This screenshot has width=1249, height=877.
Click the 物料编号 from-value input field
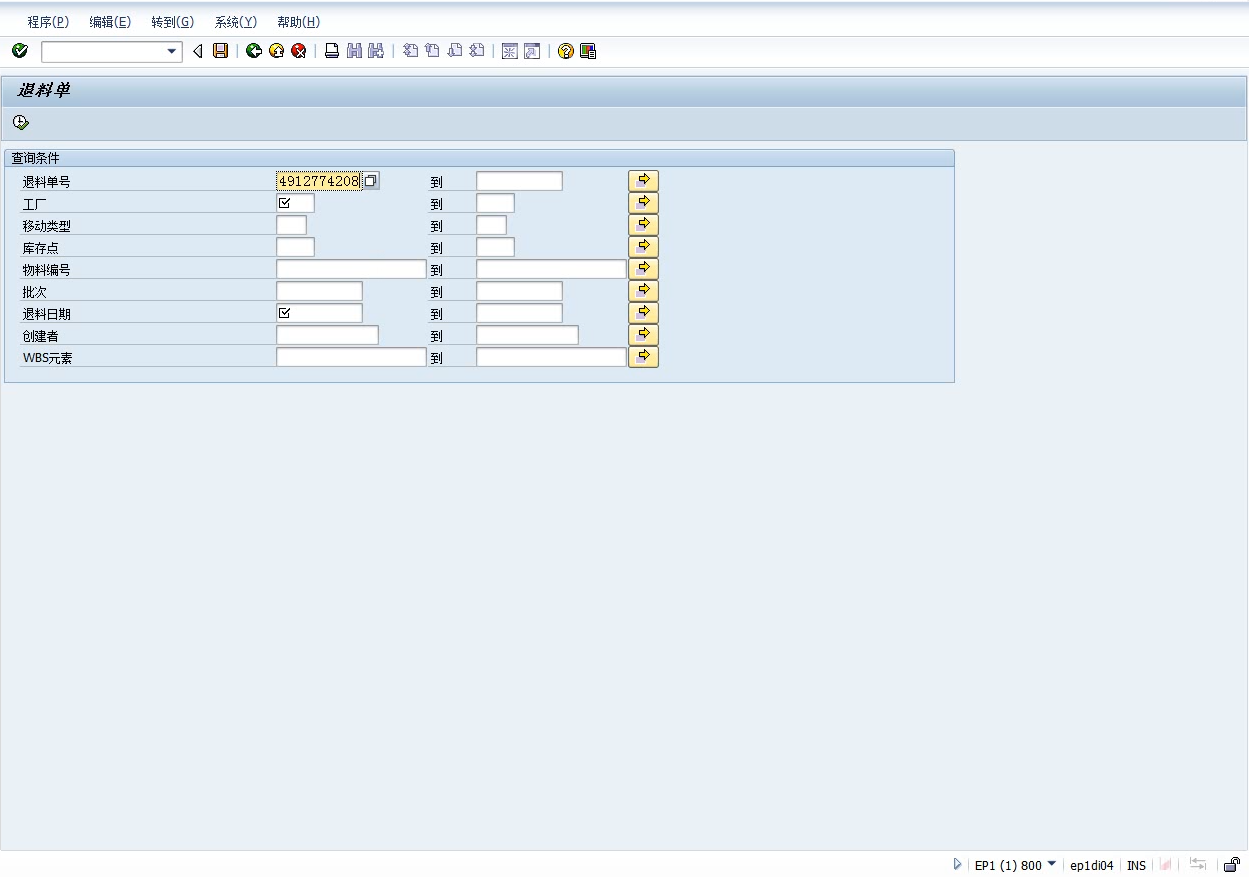351,269
